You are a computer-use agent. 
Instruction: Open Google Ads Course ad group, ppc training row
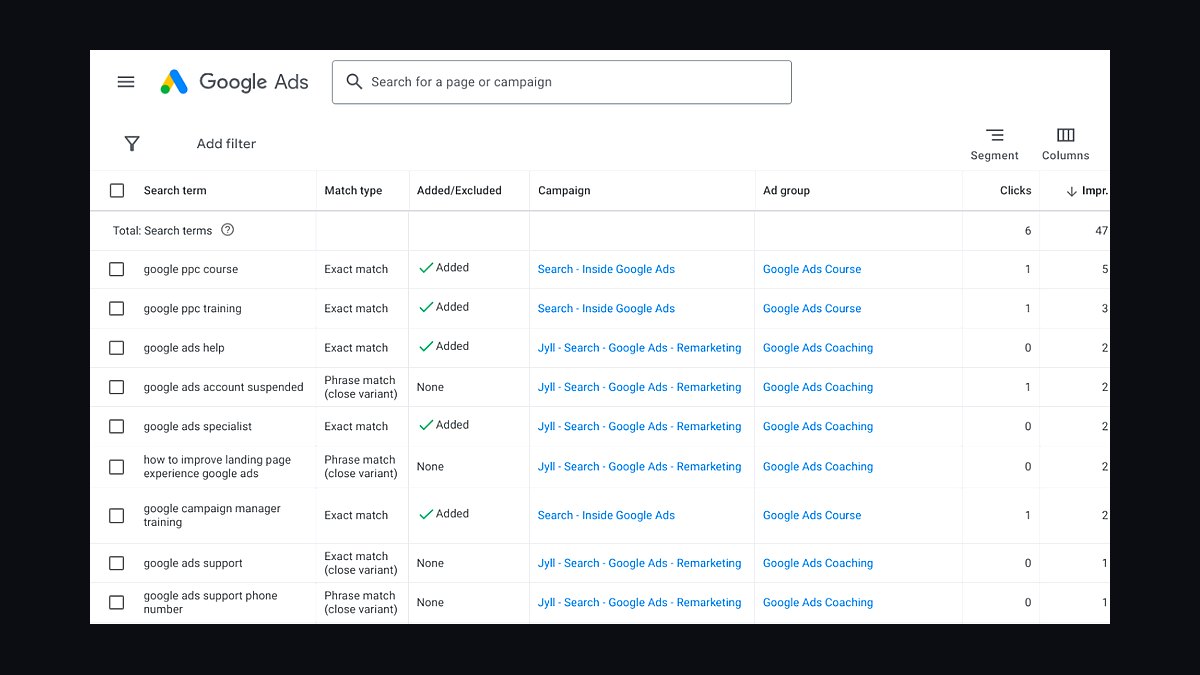pos(812,308)
